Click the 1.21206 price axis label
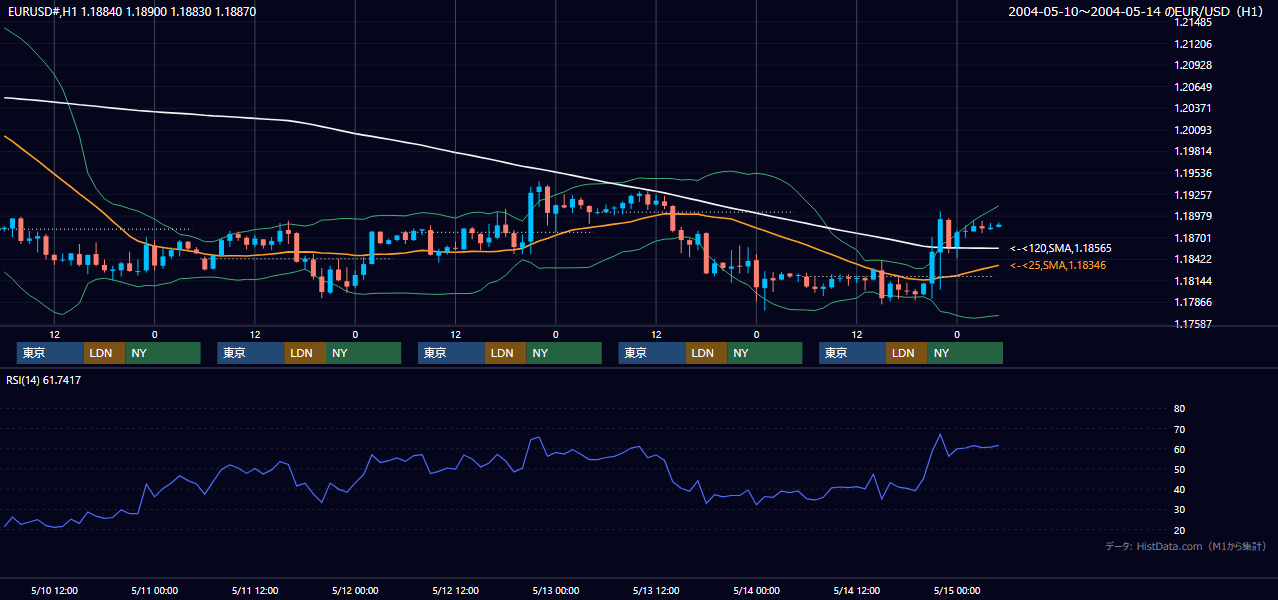Screen dimensions: 1278x600 (1194, 44)
